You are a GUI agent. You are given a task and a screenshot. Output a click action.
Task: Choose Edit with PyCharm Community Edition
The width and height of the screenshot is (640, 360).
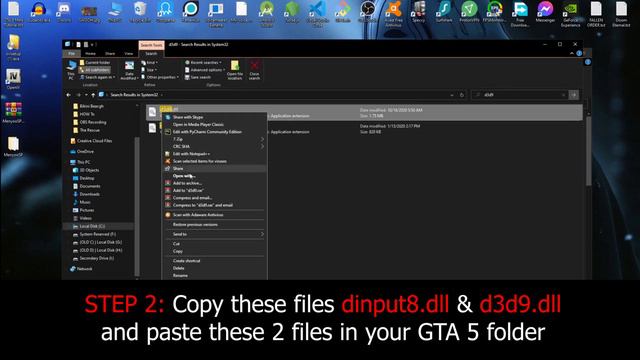coord(215,132)
